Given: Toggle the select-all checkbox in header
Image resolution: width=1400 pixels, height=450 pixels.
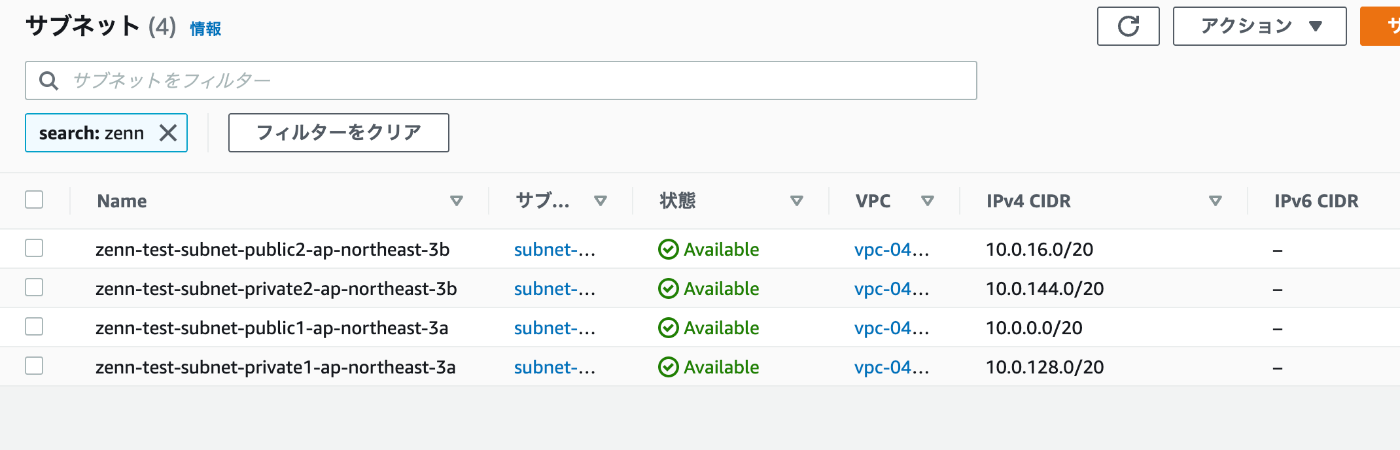Looking at the screenshot, I should 34,200.
